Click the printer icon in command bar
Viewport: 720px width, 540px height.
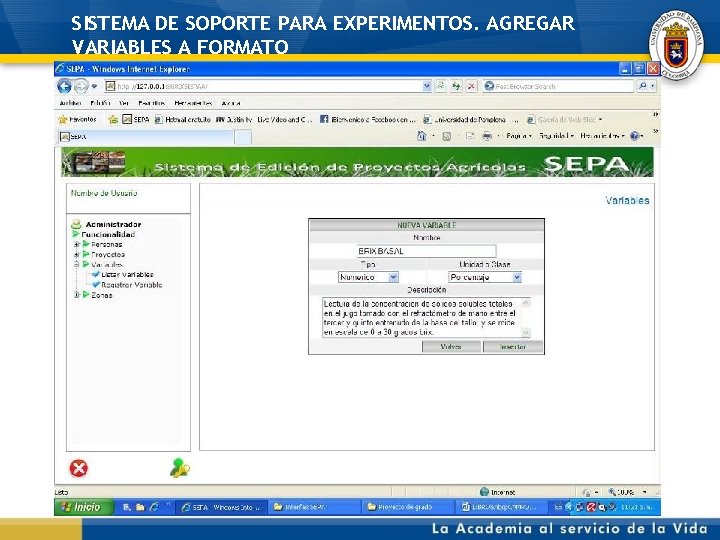click(x=487, y=136)
